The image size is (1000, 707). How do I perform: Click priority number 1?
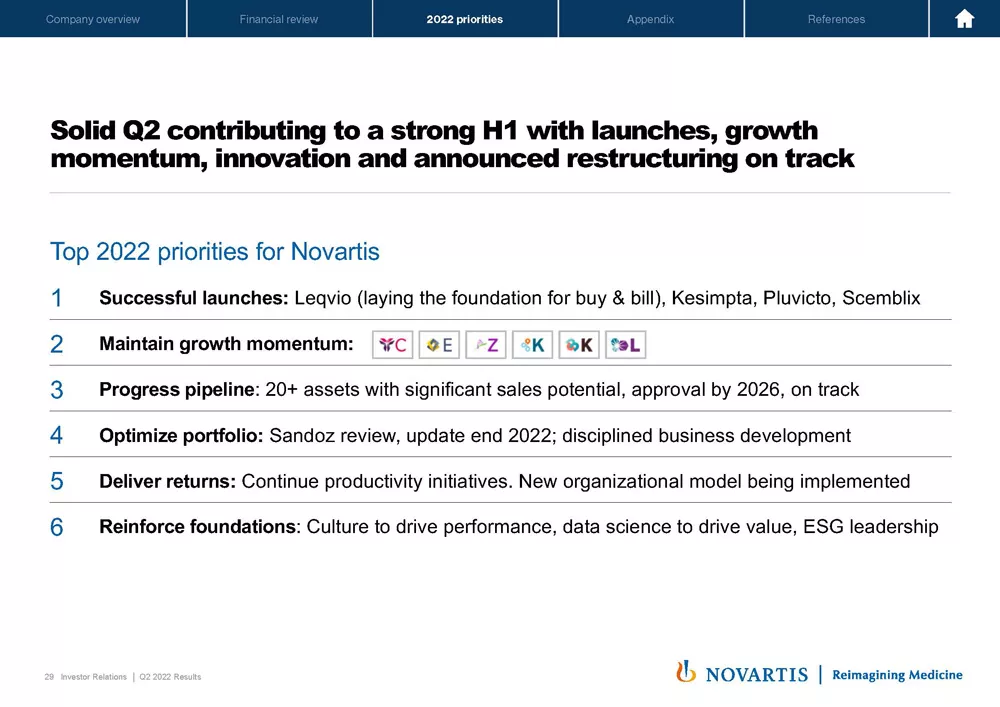click(57, 298)
